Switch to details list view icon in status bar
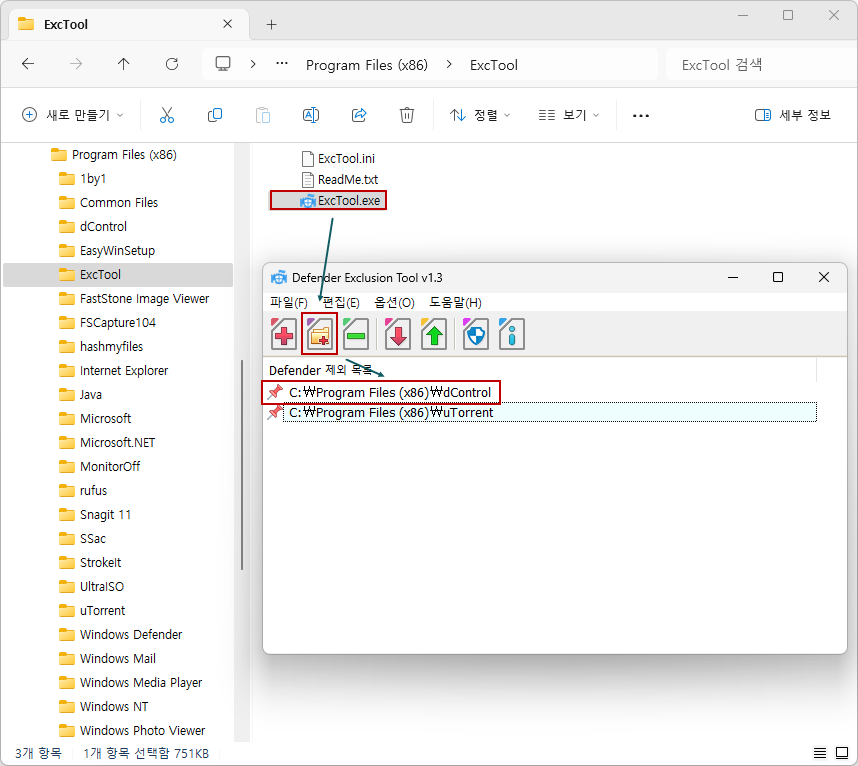This screenshot has width=858, height=766. 820,753
